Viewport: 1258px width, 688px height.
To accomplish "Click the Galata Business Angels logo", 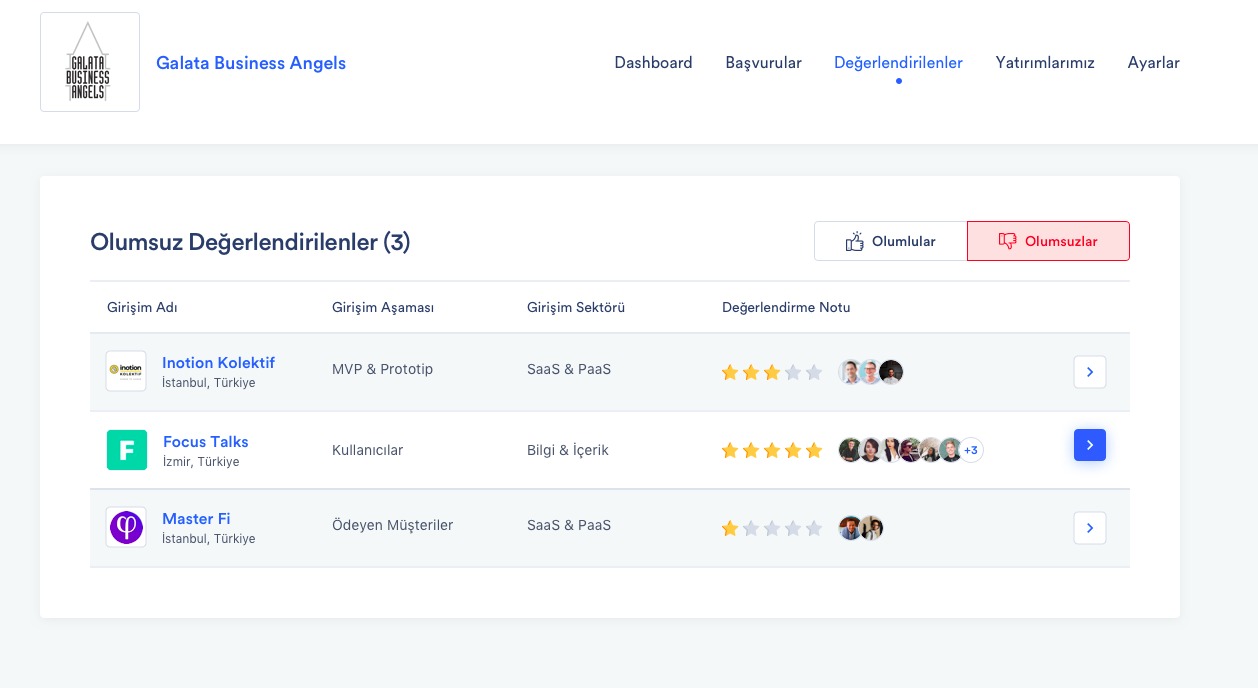I will (x=90, y=62).
